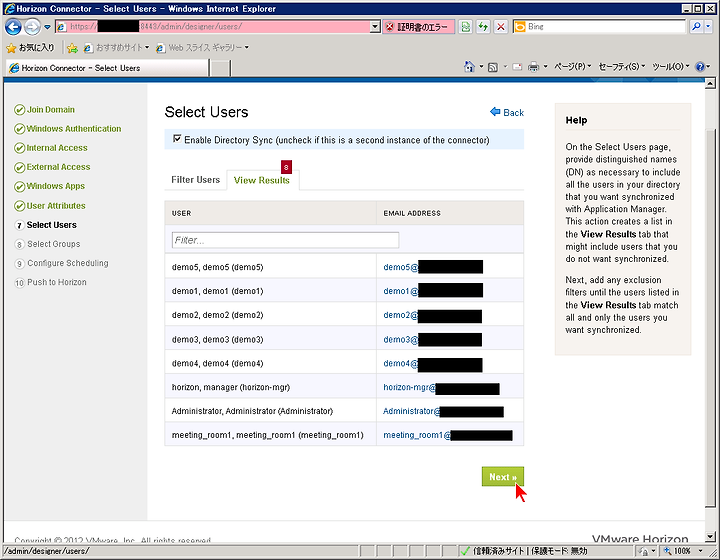Image resolution: width=720 pixels, height=560 pixels.
Task: Go to the External Access step
Action: coord(52,167)
